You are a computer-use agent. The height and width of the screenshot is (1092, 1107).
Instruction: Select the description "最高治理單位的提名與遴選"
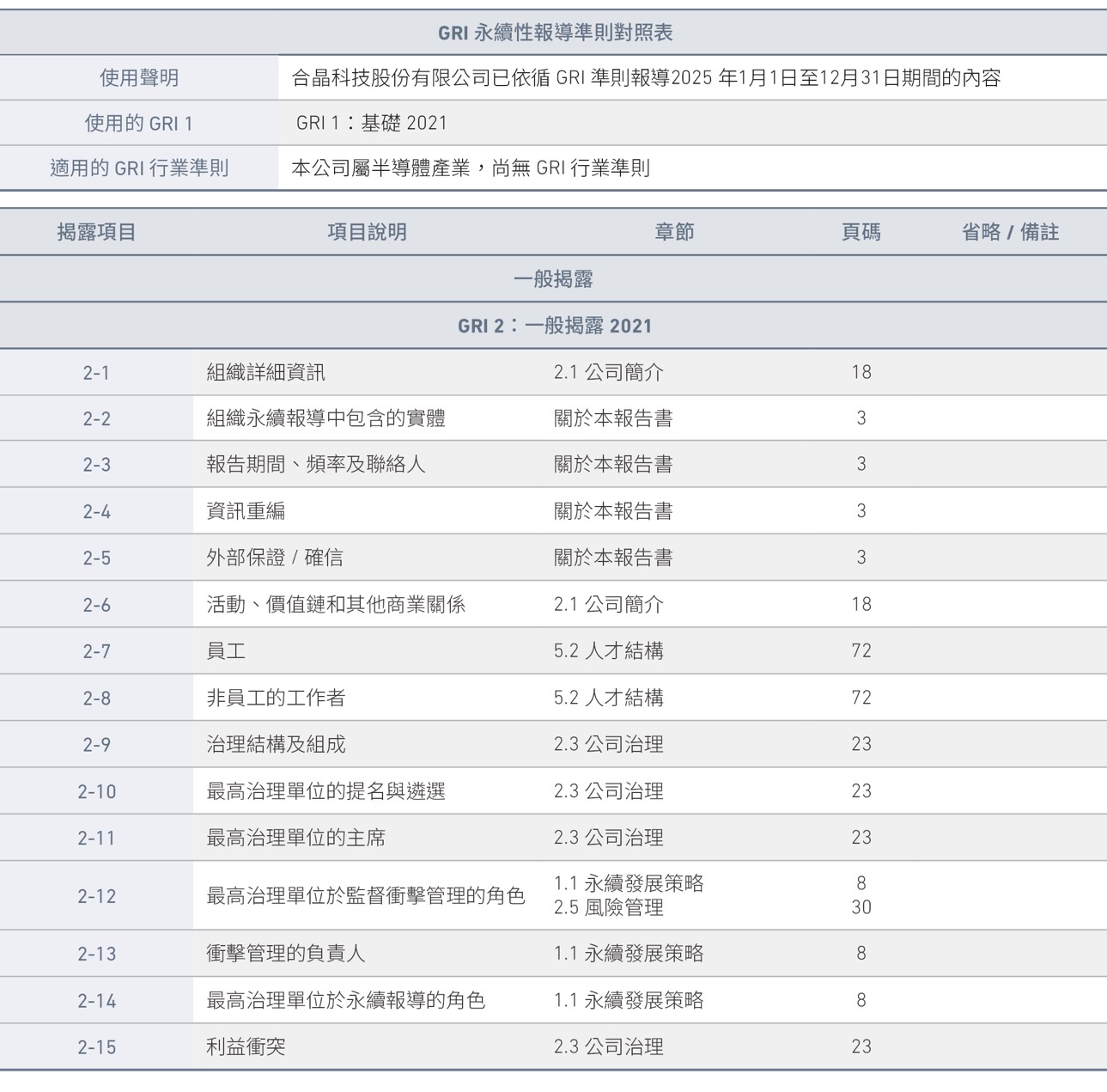pos(326,791)
